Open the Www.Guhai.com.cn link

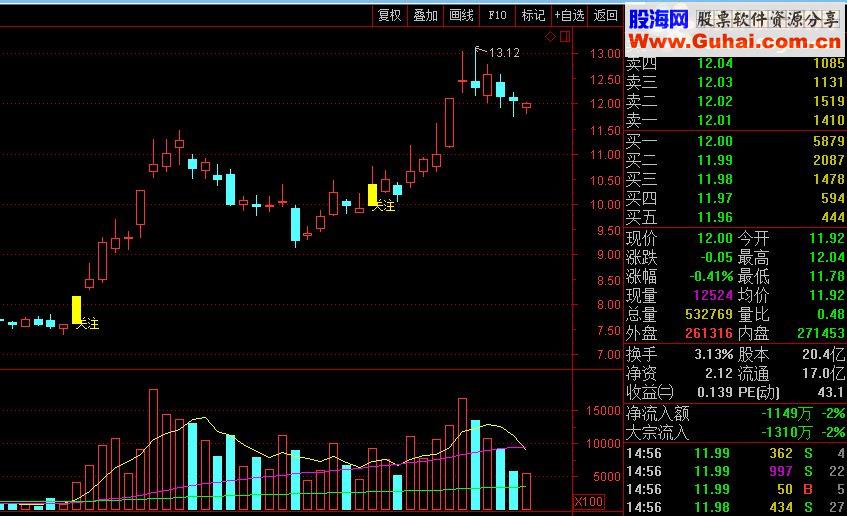735,42
